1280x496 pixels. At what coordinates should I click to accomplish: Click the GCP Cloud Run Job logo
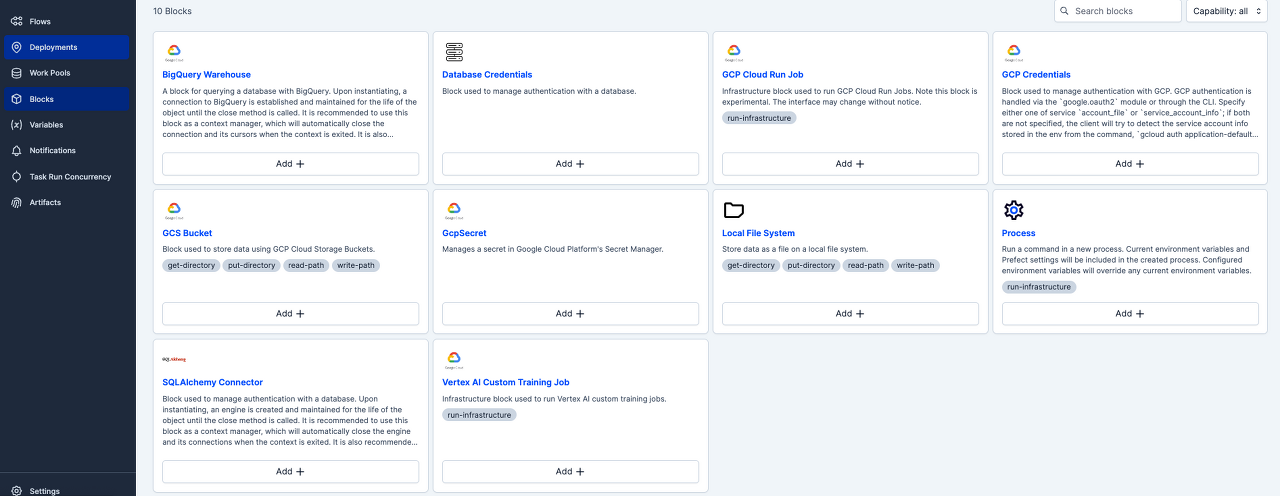(x=733, y=52)
